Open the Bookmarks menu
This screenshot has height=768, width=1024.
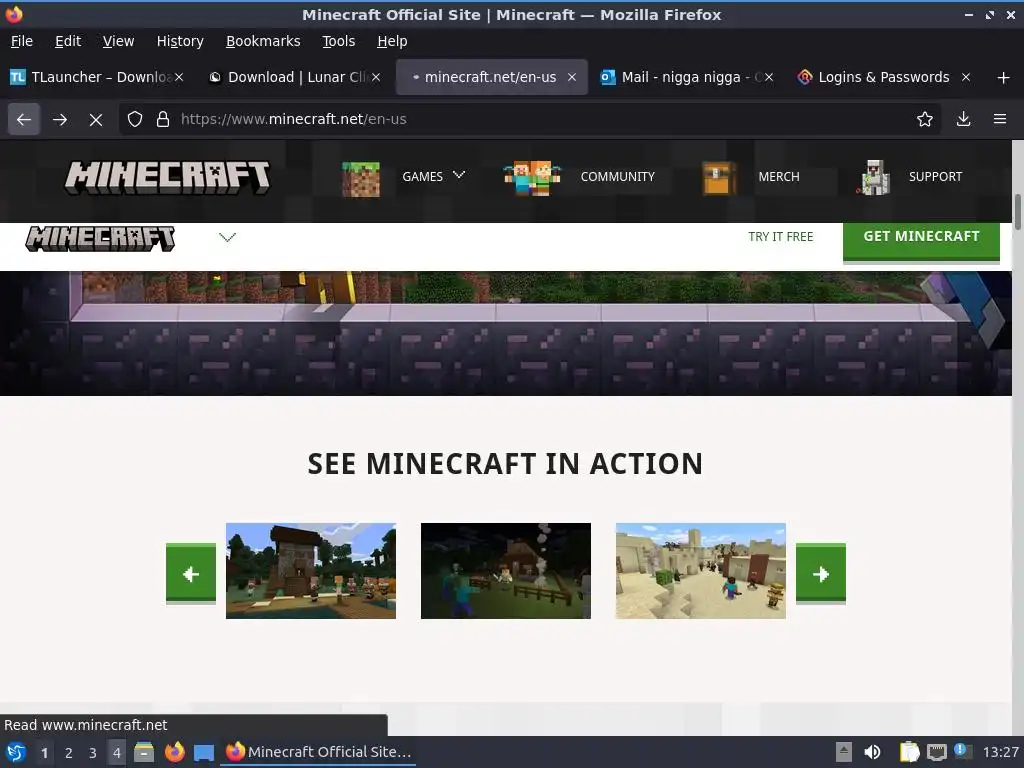[x=263, y=41]
